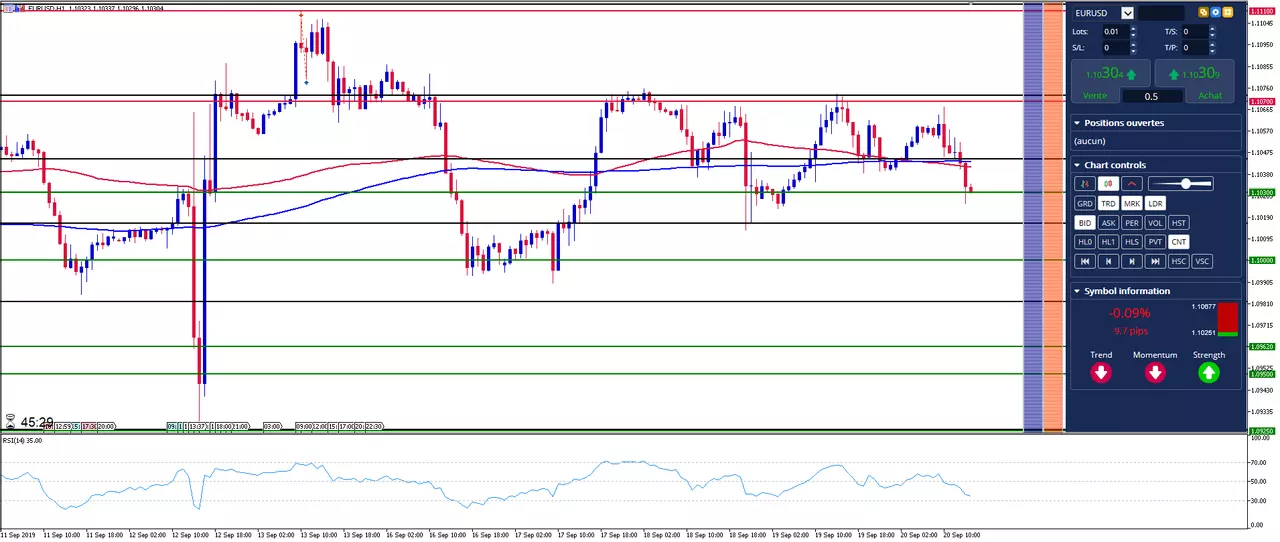Viewport: 1280px width, 542px height.
Task: Click the T/S input field
Action: 1195,32
